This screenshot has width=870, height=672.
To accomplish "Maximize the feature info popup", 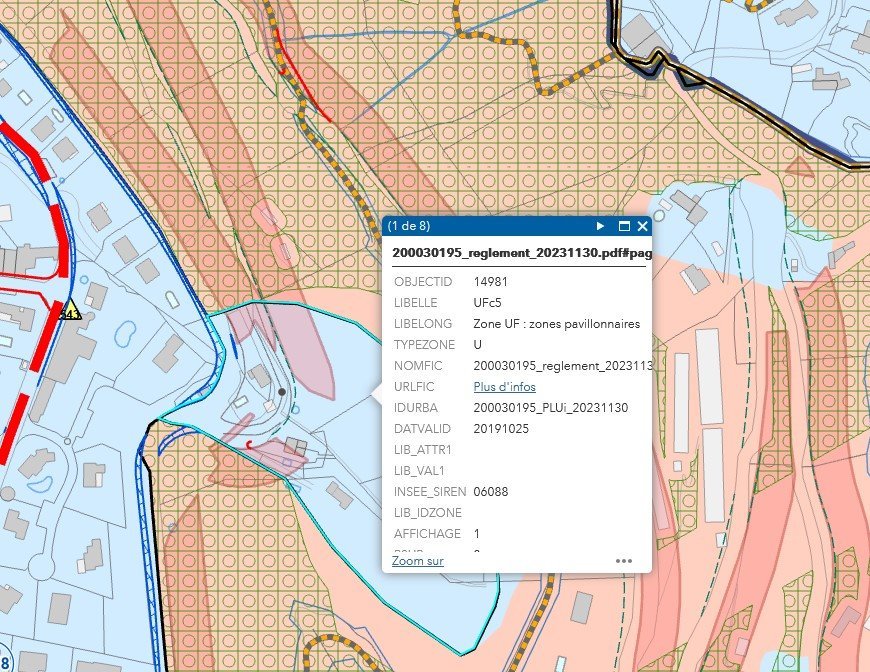I will tap(624, 227).
